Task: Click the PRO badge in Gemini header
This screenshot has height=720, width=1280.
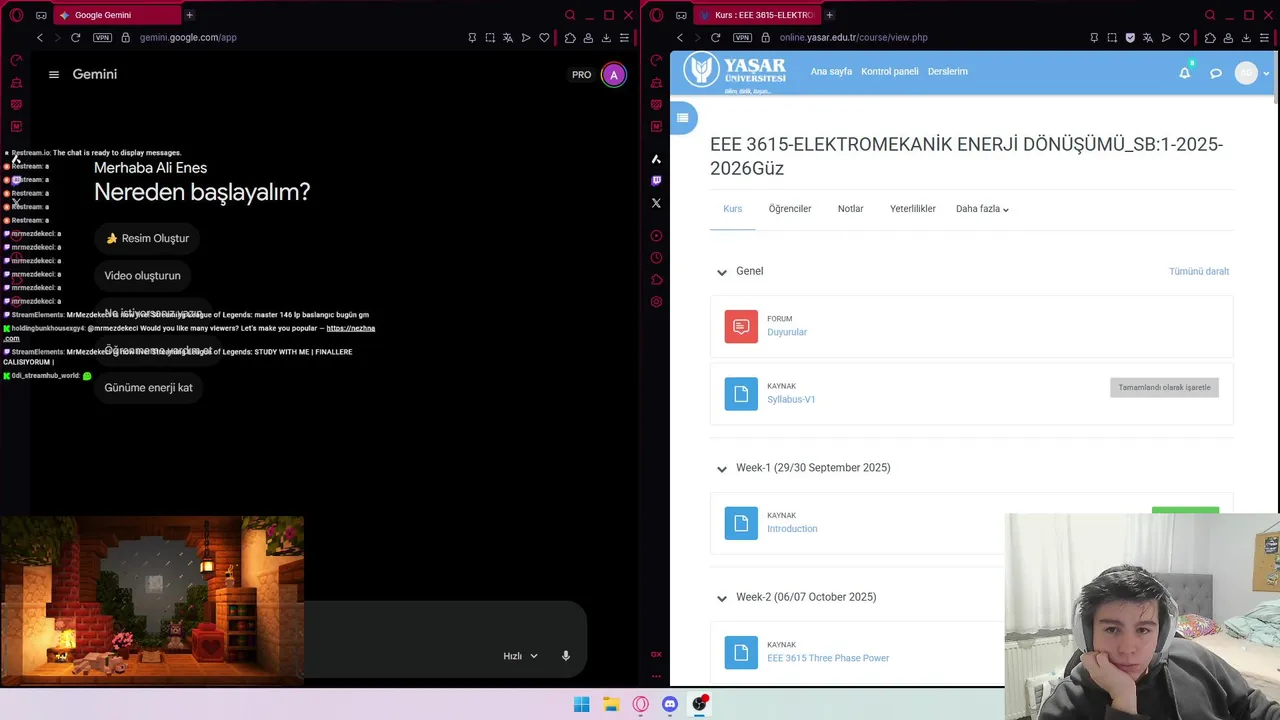Action: click(x=581, y=75)
